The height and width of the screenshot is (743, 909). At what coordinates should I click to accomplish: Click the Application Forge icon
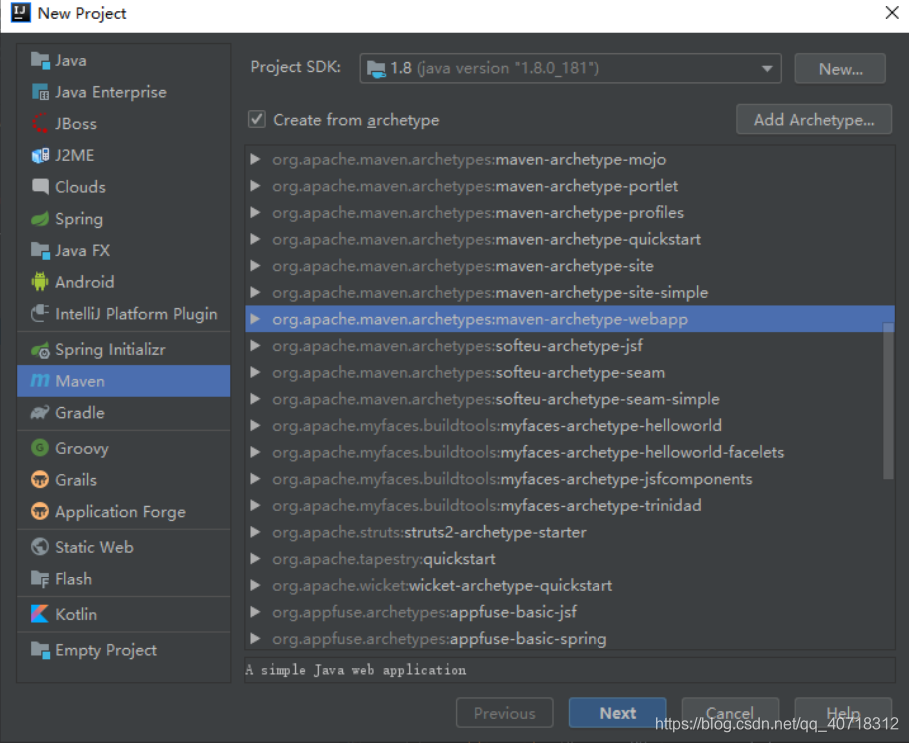click(40, 512)
